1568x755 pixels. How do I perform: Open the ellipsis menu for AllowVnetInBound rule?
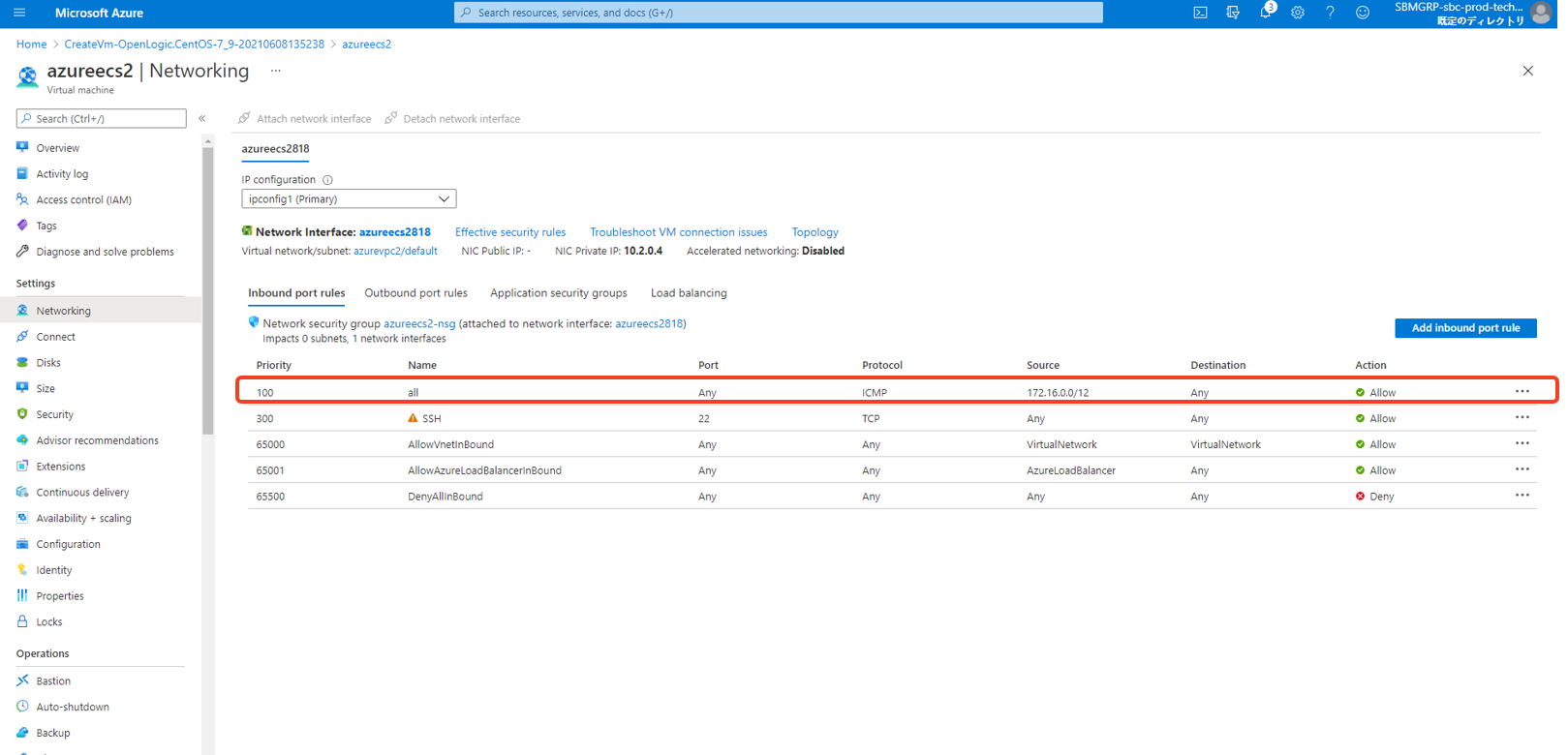(1522, 444)
